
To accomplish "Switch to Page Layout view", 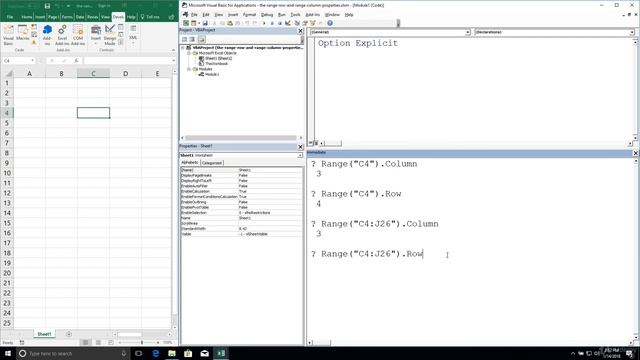I will pyautogui.click(x=98, y=342).
